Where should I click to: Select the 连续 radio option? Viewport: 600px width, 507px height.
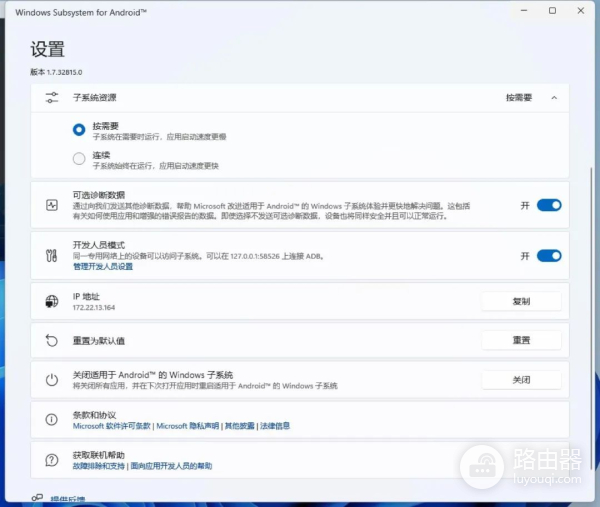[x=79, y=158]
